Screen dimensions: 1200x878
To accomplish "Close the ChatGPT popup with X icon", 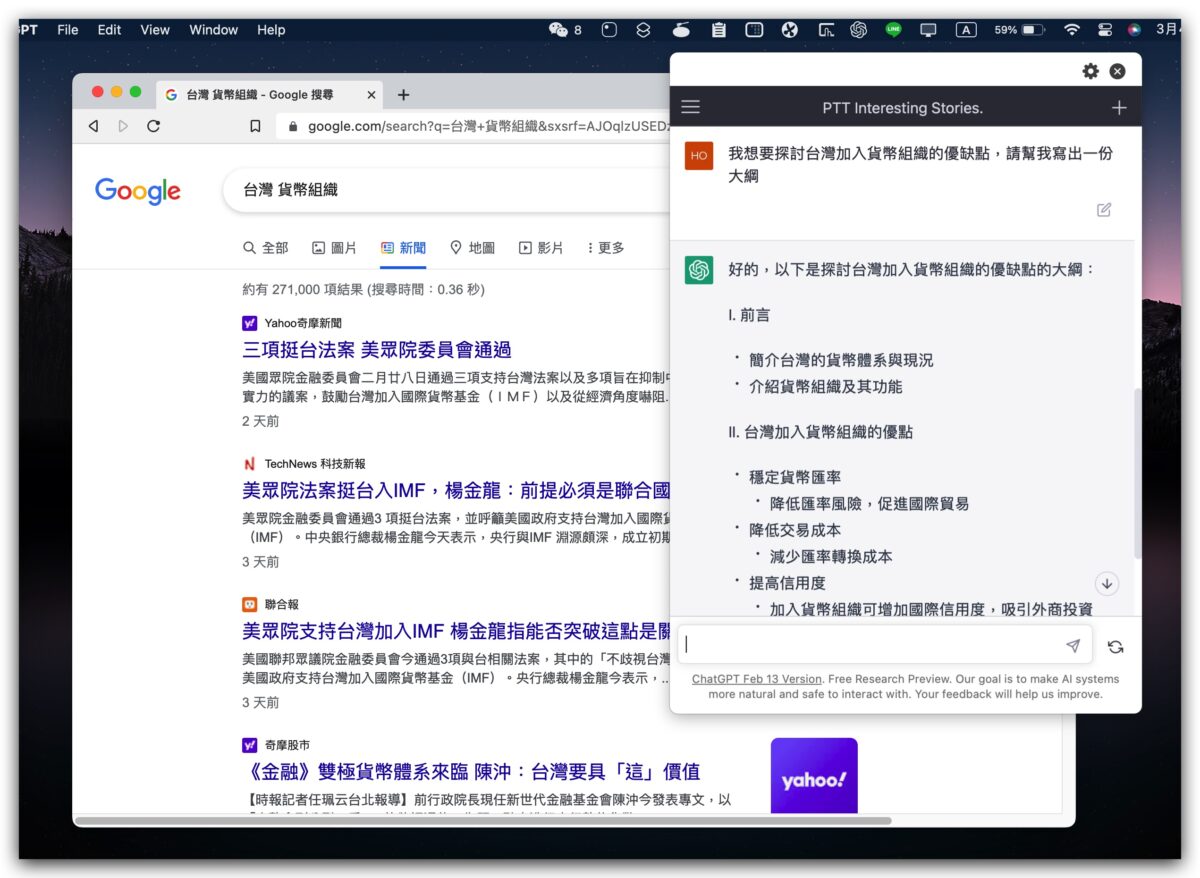I will click(1118, 71).
